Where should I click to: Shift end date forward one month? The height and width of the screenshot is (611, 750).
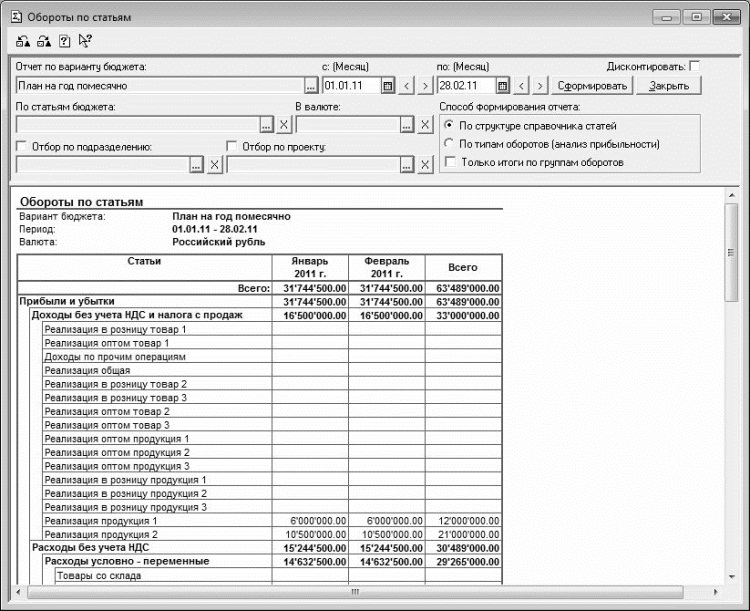point(540,86)
